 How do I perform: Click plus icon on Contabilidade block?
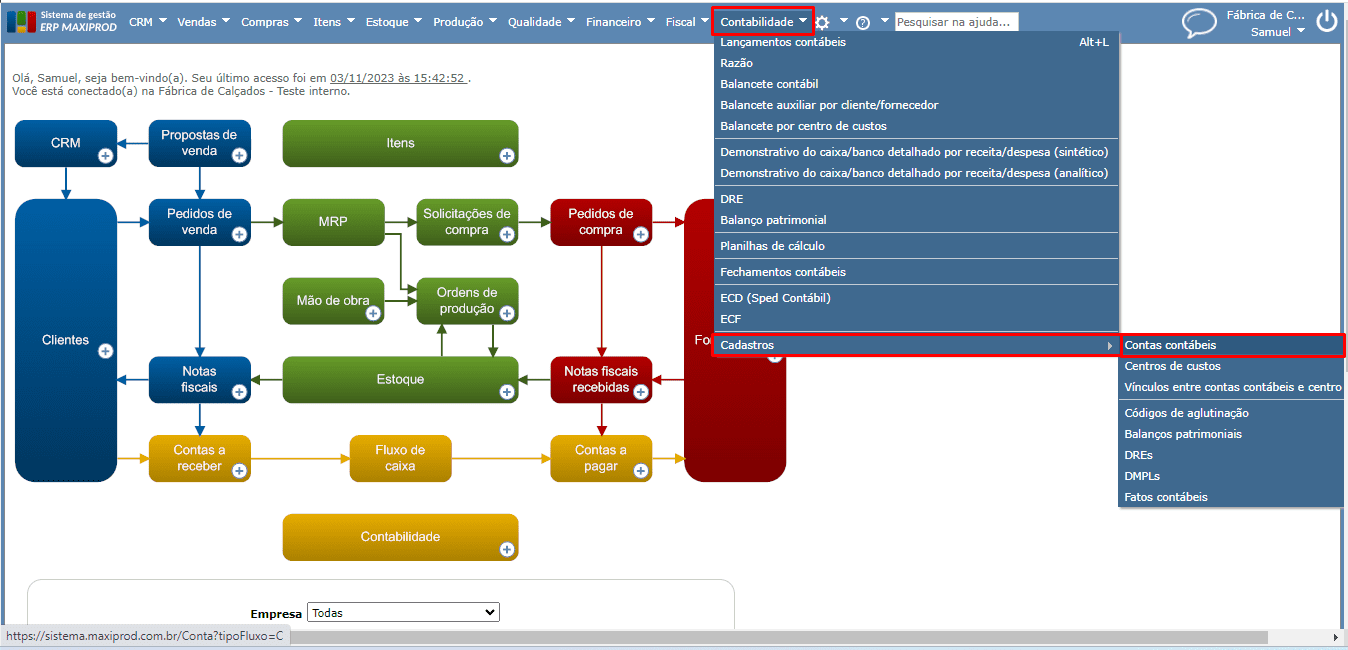(x=507, y=549)
